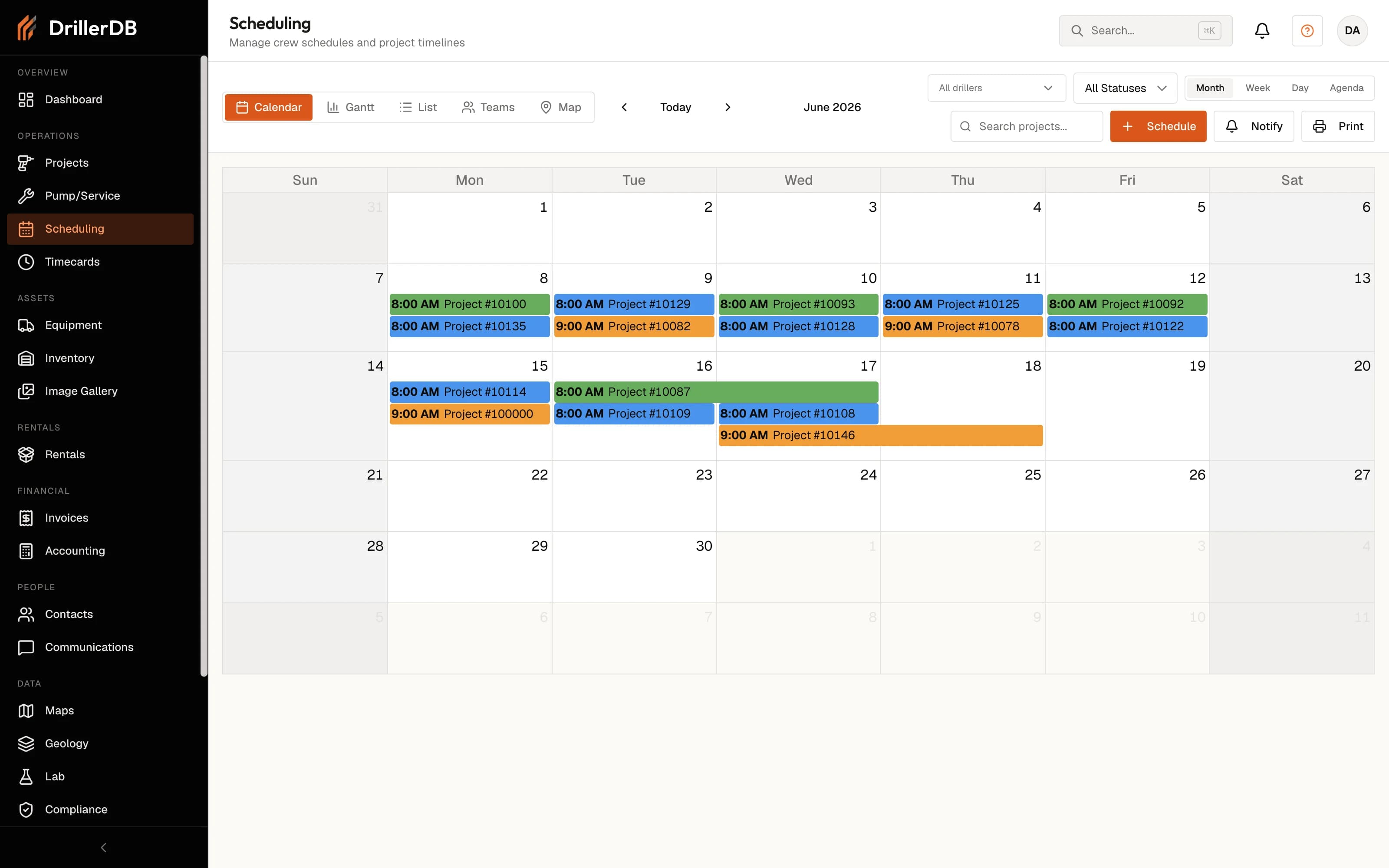Open event Project #10125

point(963,304)
